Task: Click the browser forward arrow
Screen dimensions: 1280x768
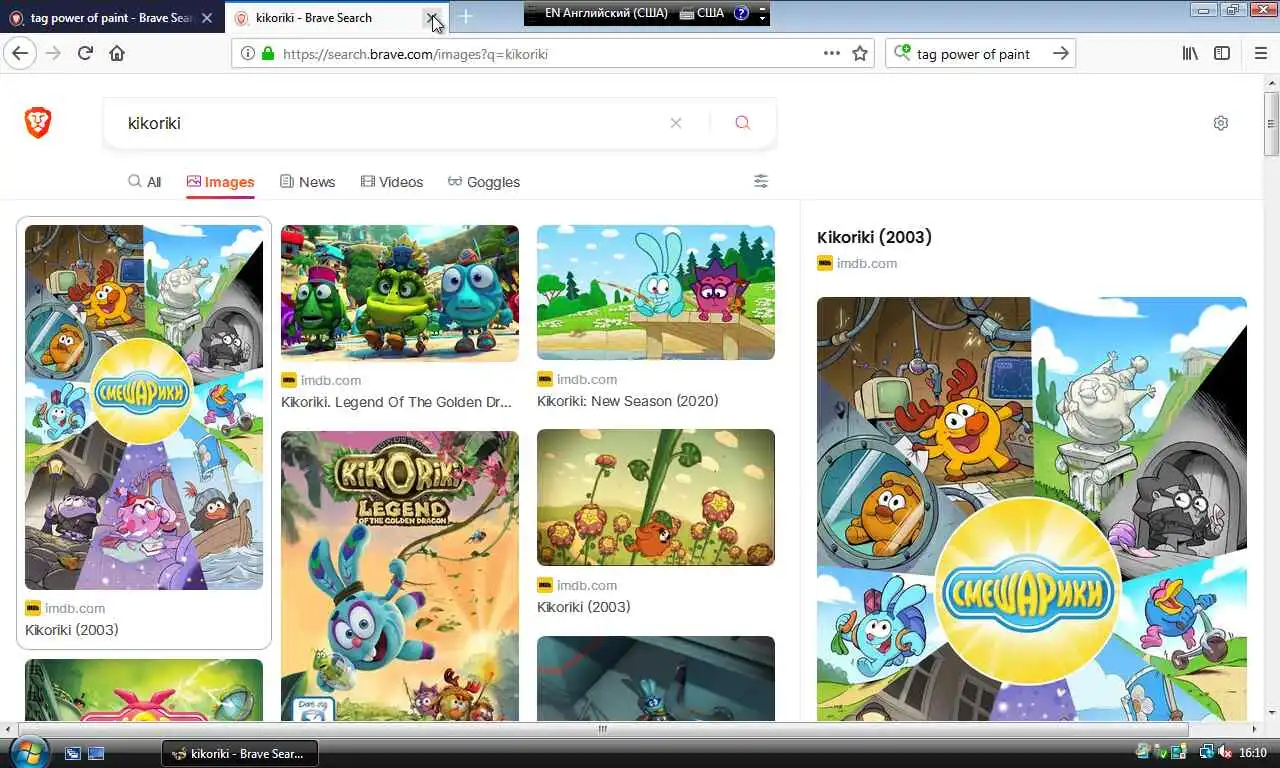Action: (x=53, y=53)
